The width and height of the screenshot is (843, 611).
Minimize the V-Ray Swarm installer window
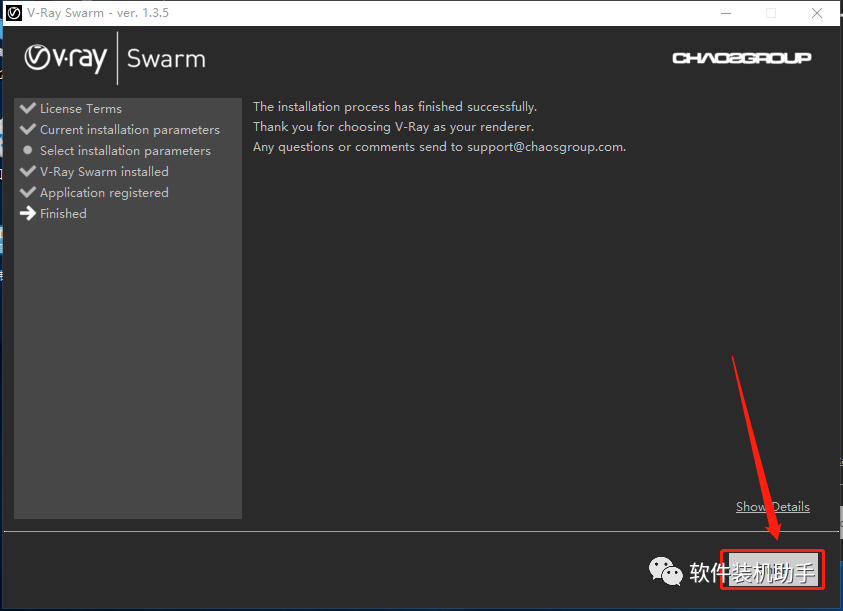726,13
